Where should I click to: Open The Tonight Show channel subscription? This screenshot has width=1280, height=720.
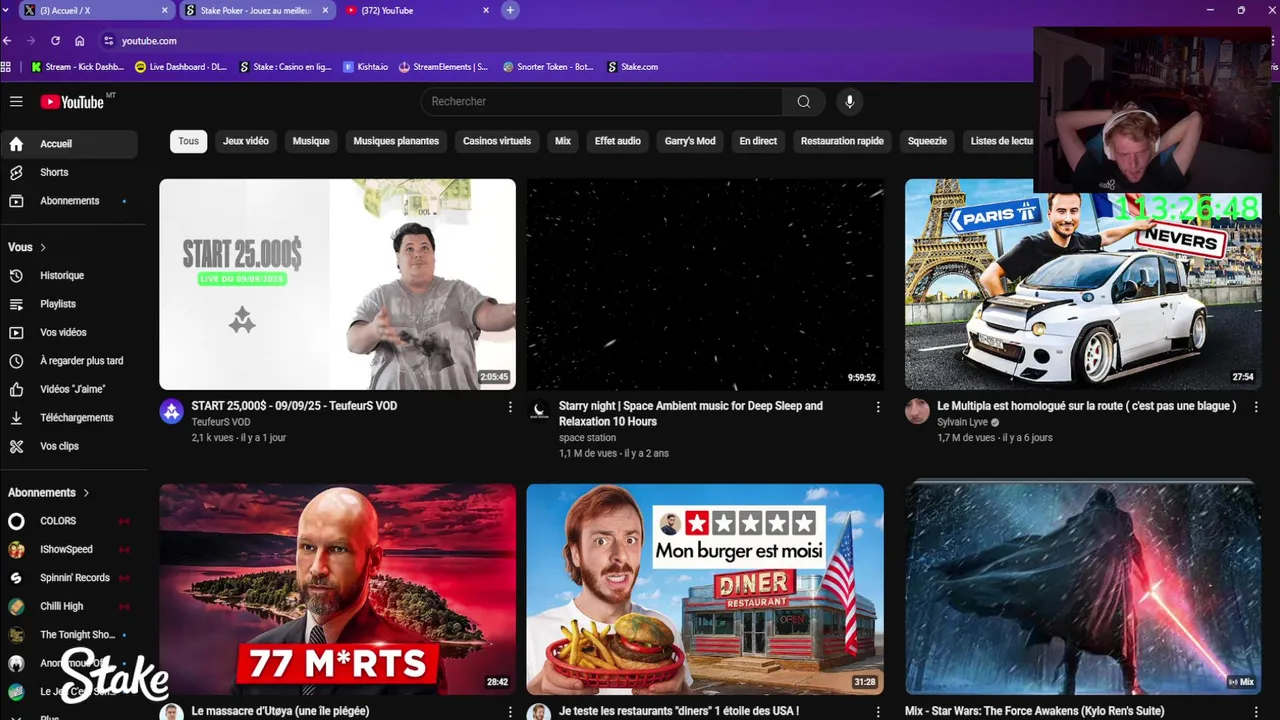pos(69,635)
